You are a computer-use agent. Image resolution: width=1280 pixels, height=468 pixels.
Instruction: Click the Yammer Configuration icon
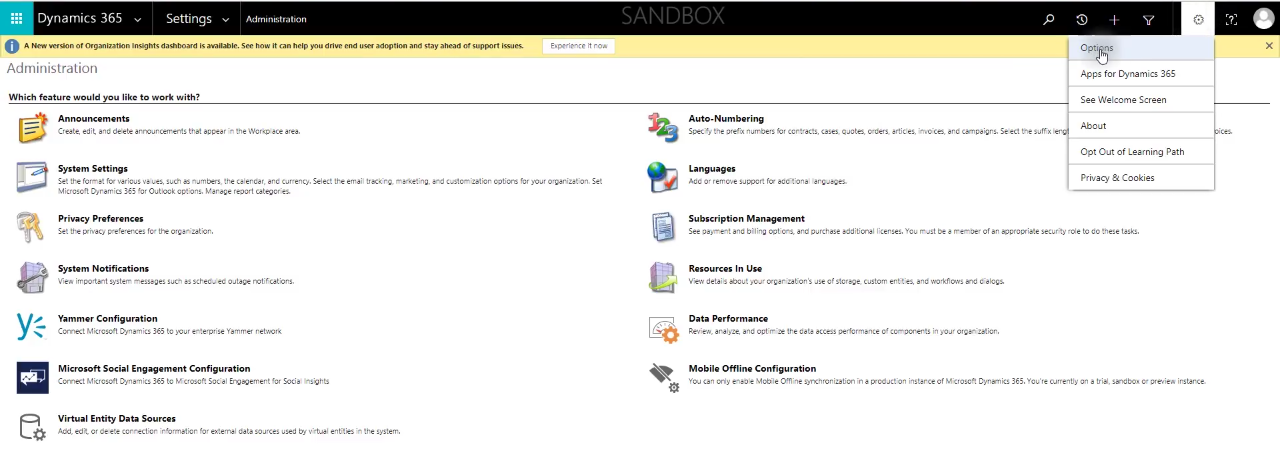pos(32,327)
